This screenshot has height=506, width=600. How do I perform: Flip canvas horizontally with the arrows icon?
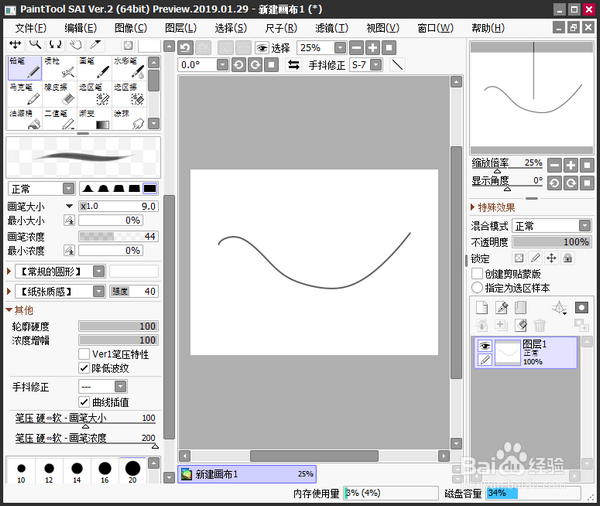point(293,65)
